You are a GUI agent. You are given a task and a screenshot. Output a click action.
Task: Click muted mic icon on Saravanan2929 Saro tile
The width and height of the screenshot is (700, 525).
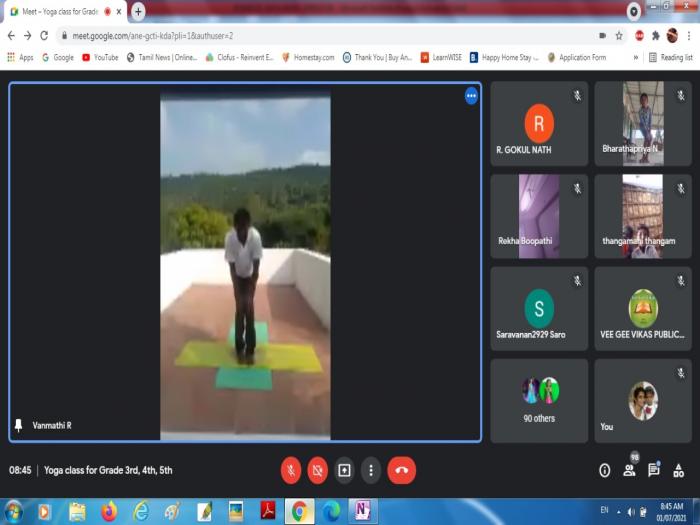click(577, 281)
